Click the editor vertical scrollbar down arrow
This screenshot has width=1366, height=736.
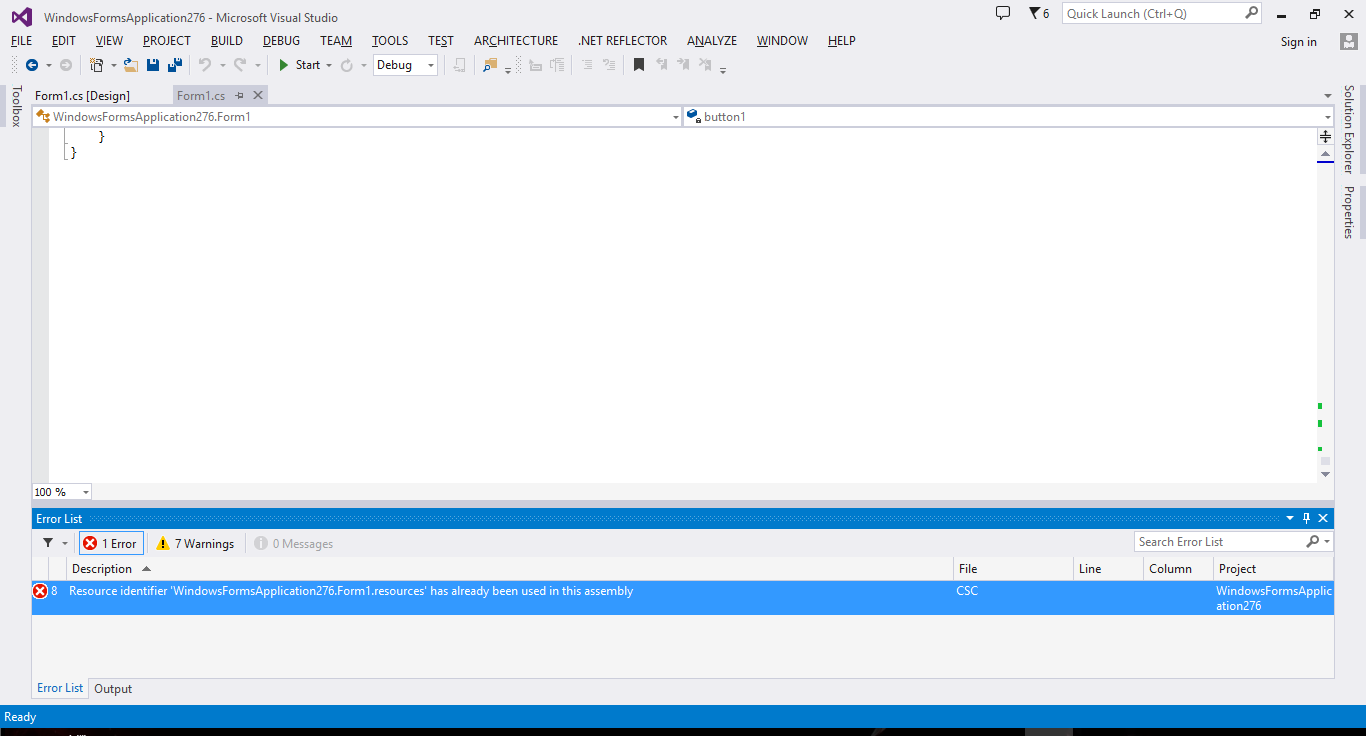1325,474
